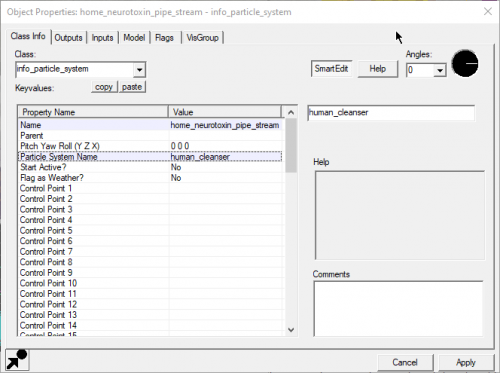Select the Pitch Yaw Roll property row
Image resolution: width=500 pixels, height=373 pixels.
(150, 146)
